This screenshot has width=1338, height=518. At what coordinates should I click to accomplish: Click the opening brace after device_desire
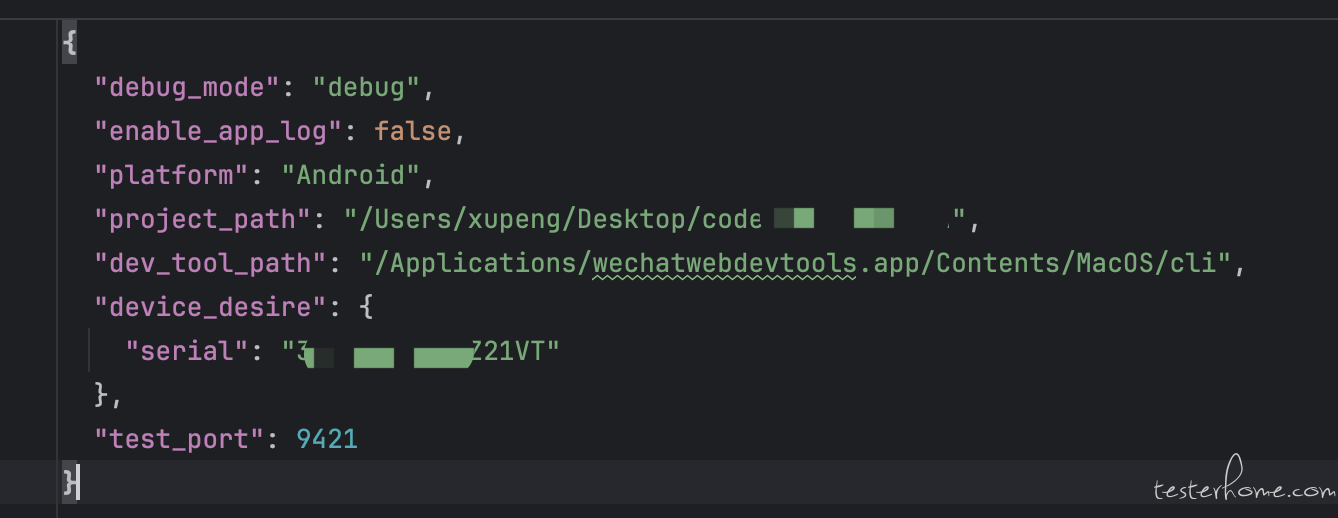[x=366, y=306]
